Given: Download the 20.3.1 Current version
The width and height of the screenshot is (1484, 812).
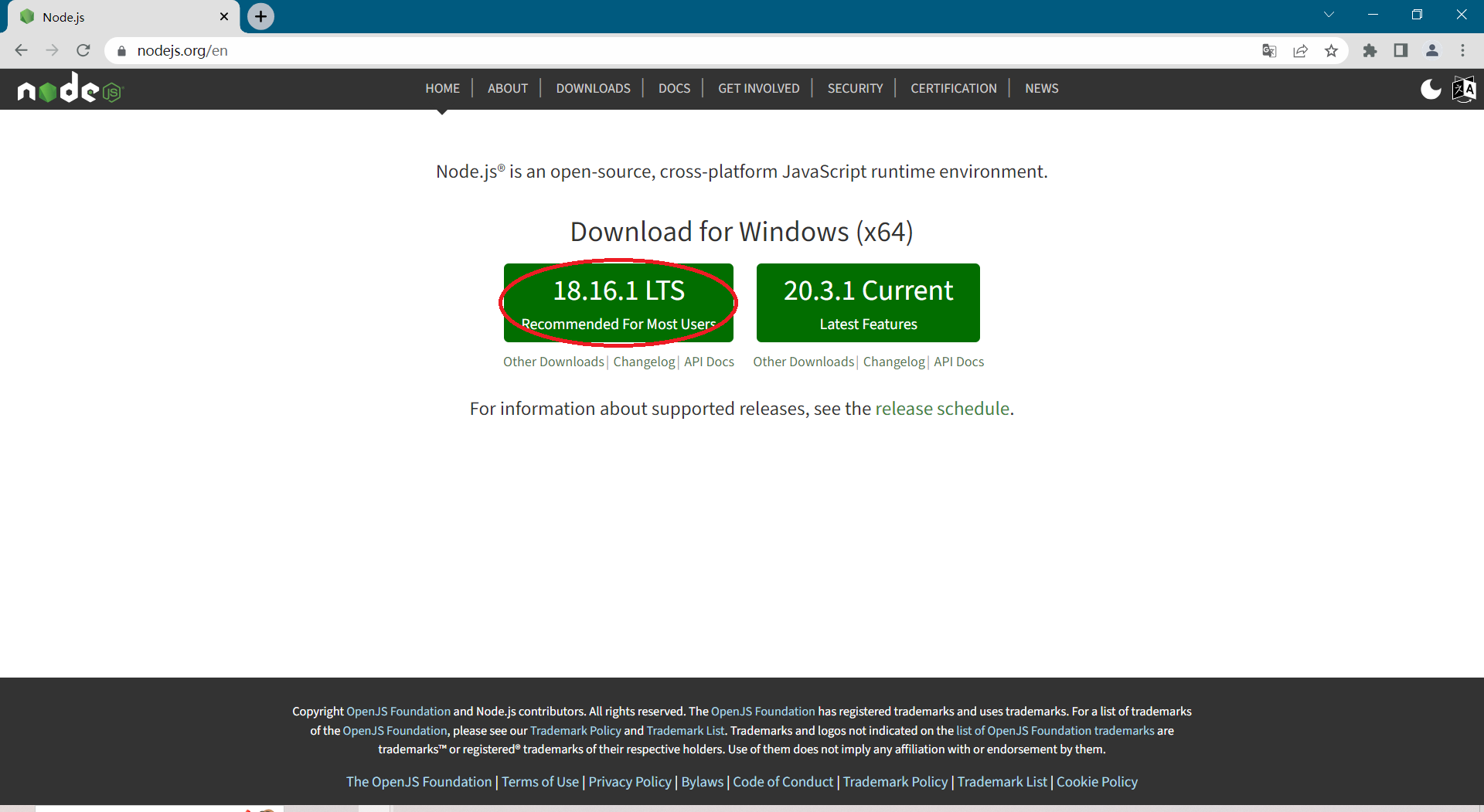Looking at the screenshot, I should pos(868,303).
